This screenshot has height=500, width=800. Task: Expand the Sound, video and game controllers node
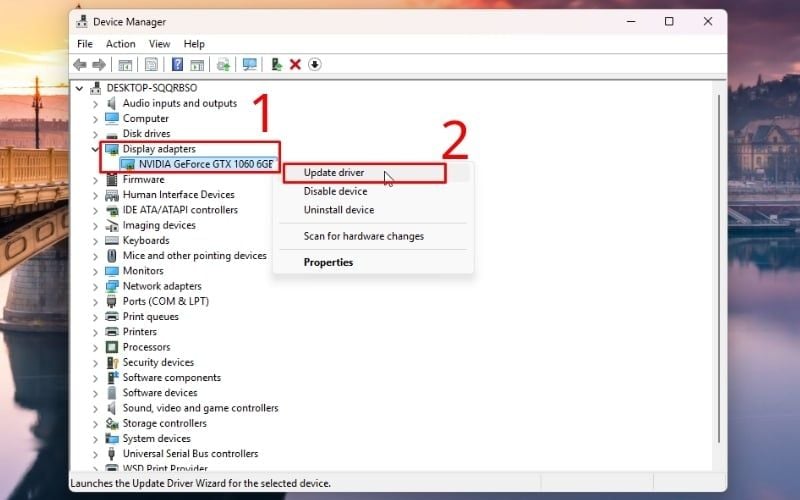tap(95, 409)
